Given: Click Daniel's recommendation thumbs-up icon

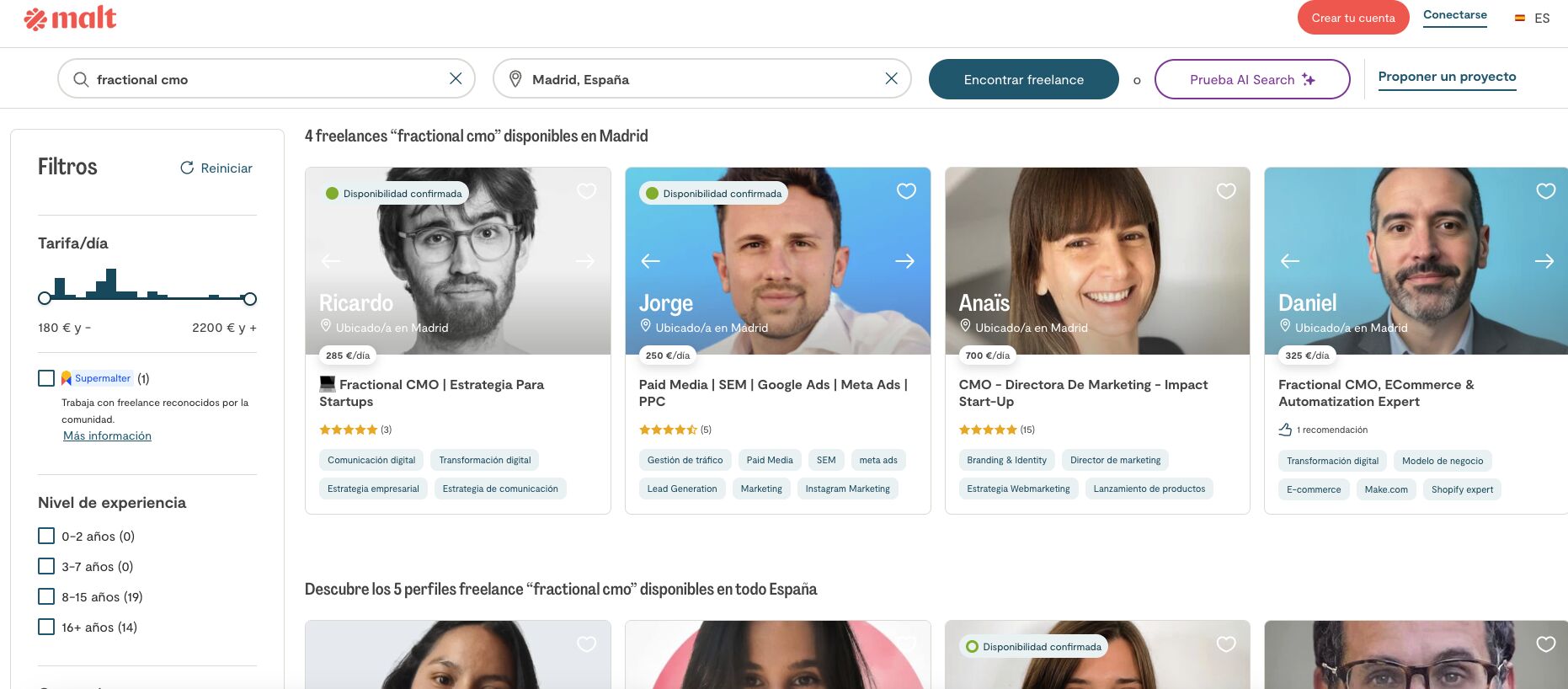Looking at the screenshot, I should tap(1285, 430).
